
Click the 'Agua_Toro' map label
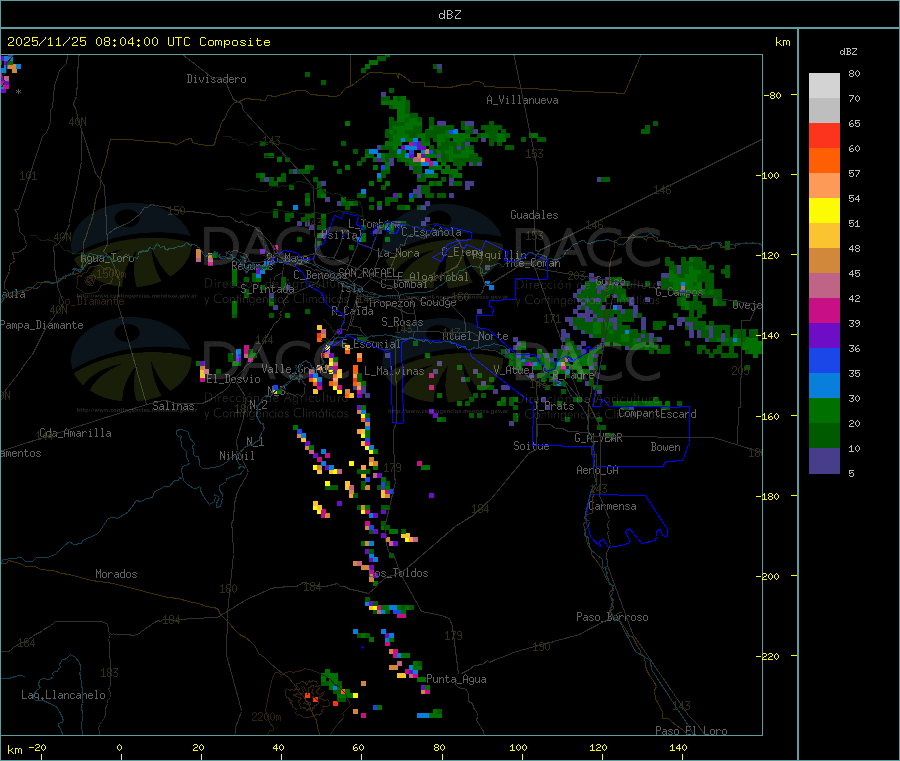[107, 258]
